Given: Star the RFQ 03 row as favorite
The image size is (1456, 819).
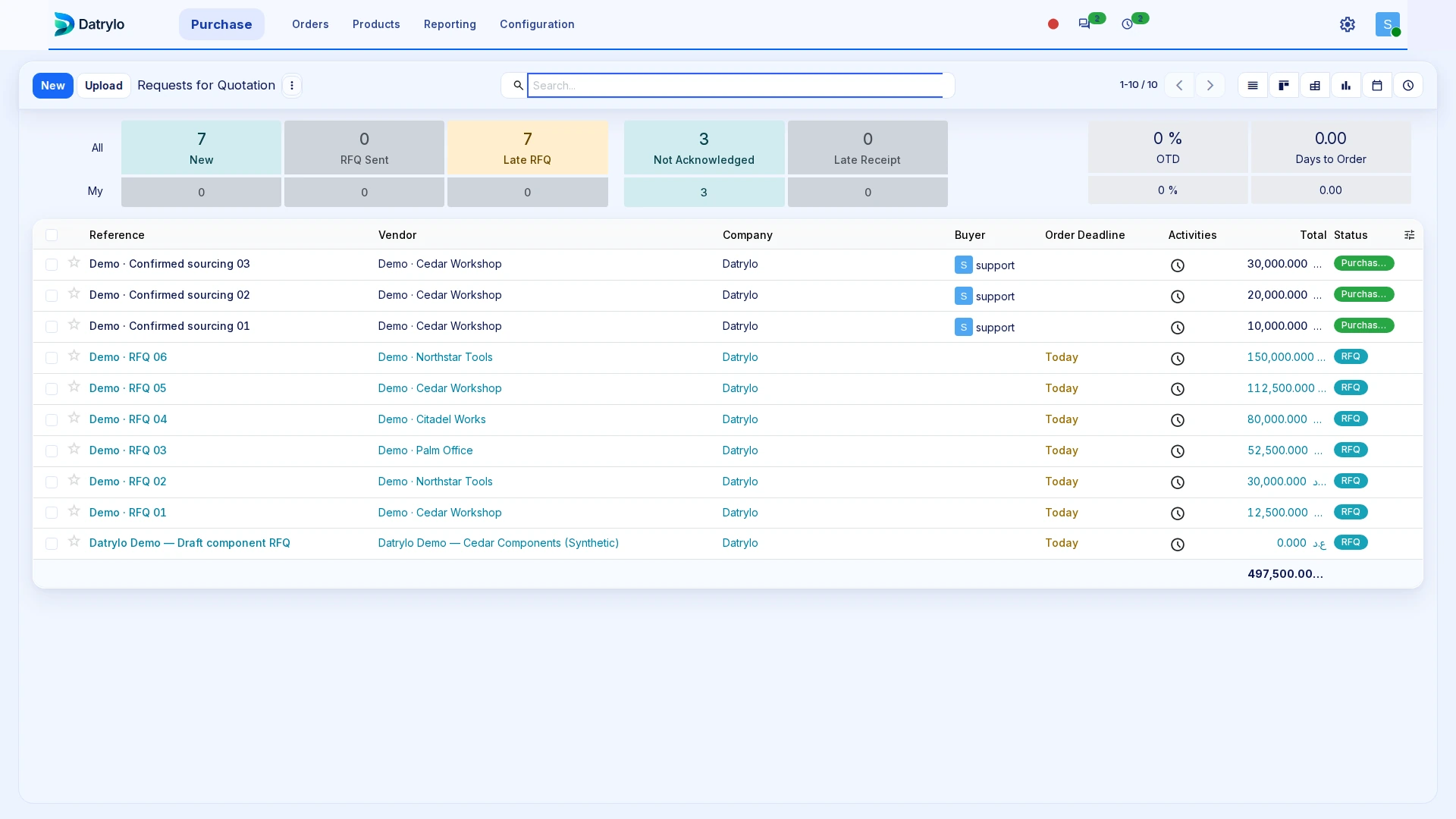Looking at the screenshot, I should [x=74, y=449].
